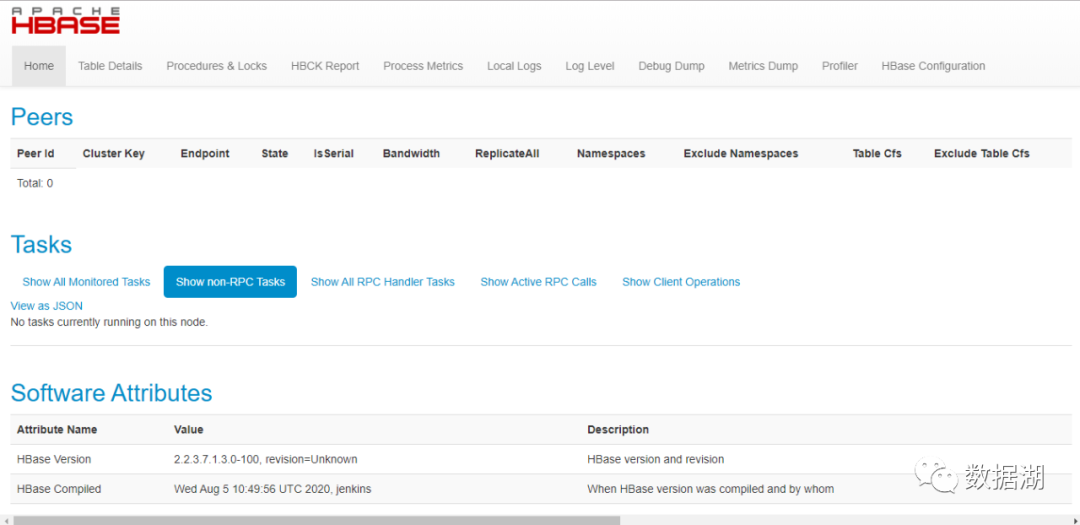Show Client Operations
Image resolution: width=1080 pixels, height=525 pixels.
681,282
